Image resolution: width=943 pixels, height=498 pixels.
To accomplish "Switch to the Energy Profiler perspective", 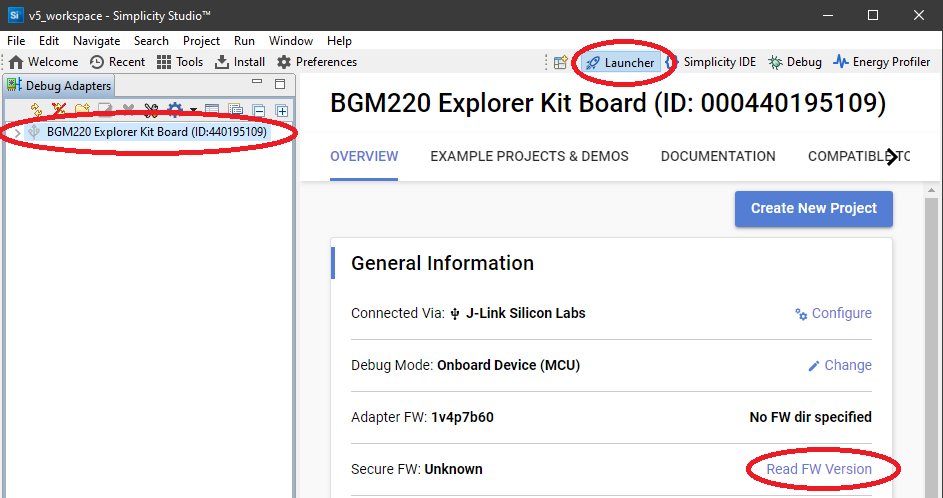I will (882, 62).
